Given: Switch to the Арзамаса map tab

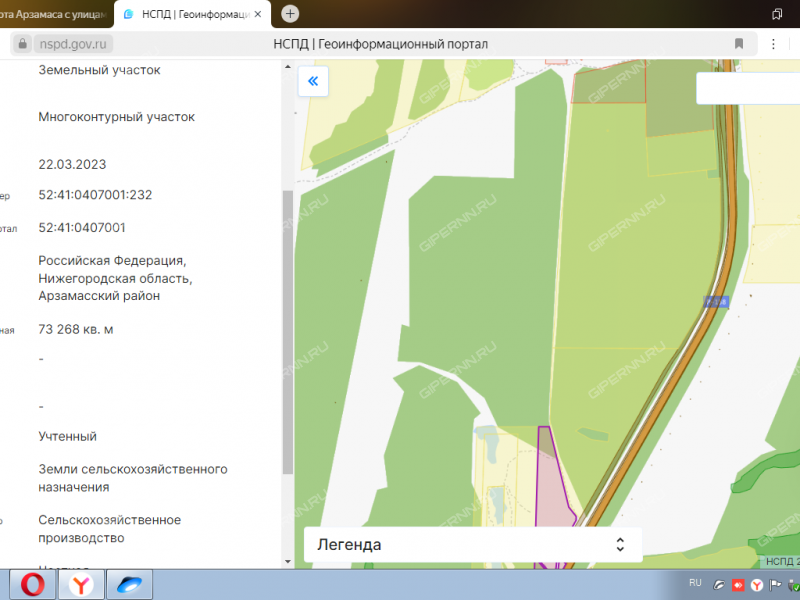Looking at the screenshot, I should (x=55, y=14).
